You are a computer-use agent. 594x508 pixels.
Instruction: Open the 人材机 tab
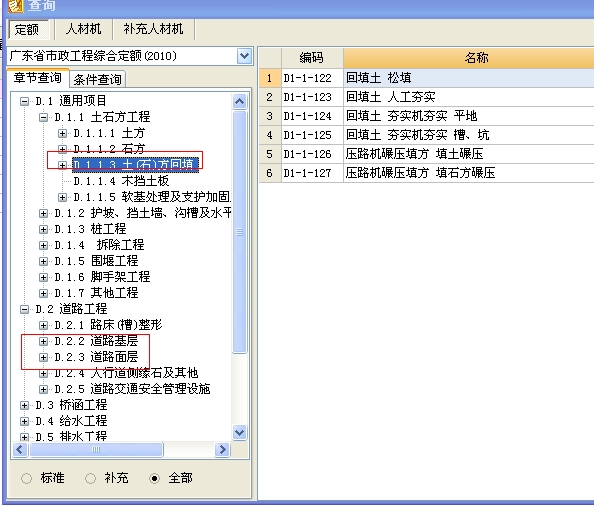83,29
